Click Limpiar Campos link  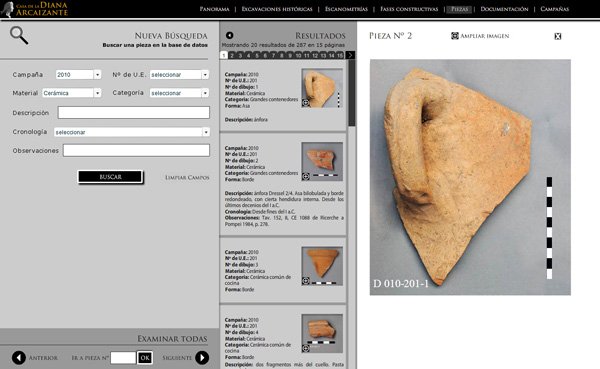pos(187,178)
